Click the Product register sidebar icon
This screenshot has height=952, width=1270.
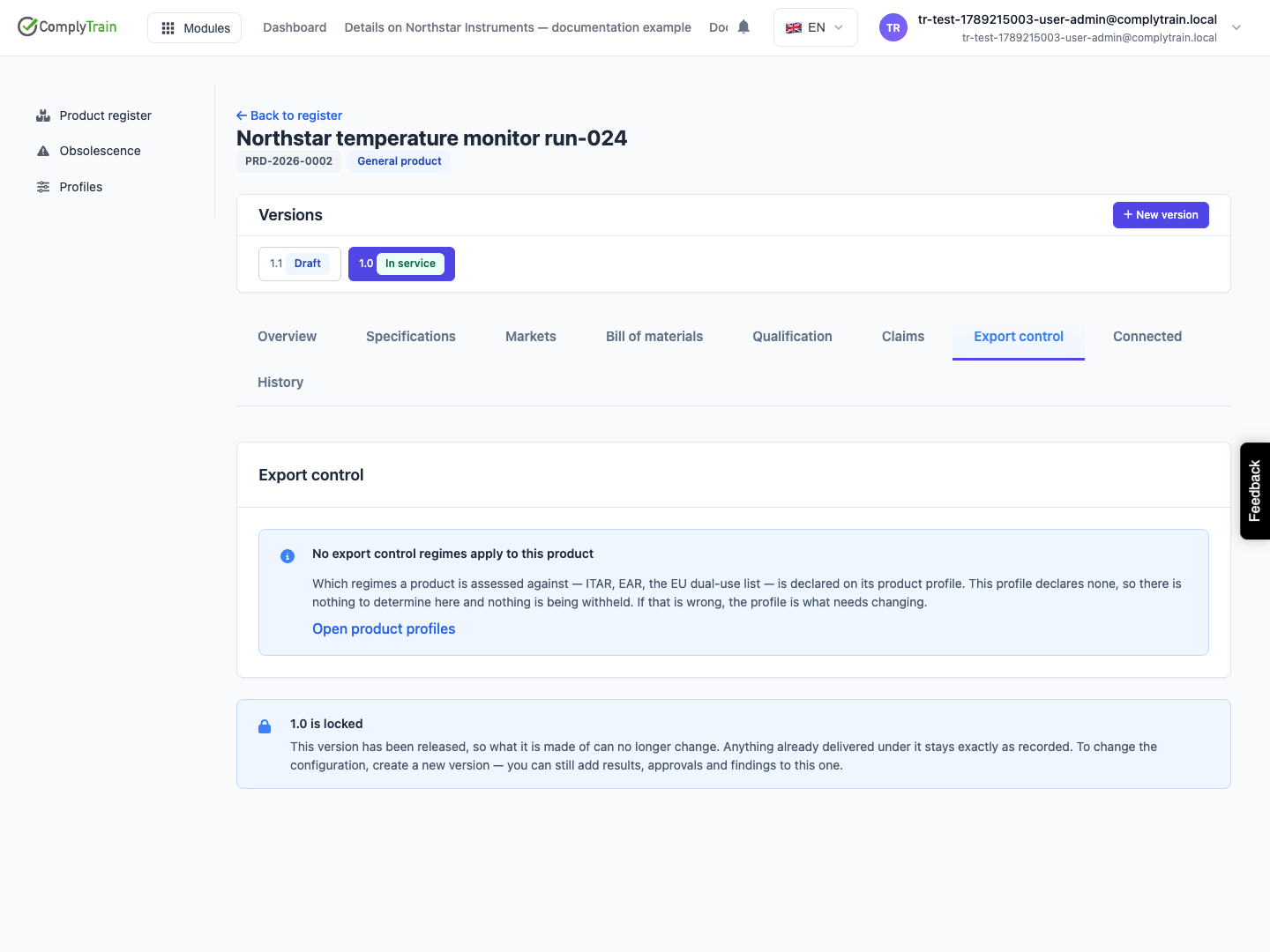(43, 115)
